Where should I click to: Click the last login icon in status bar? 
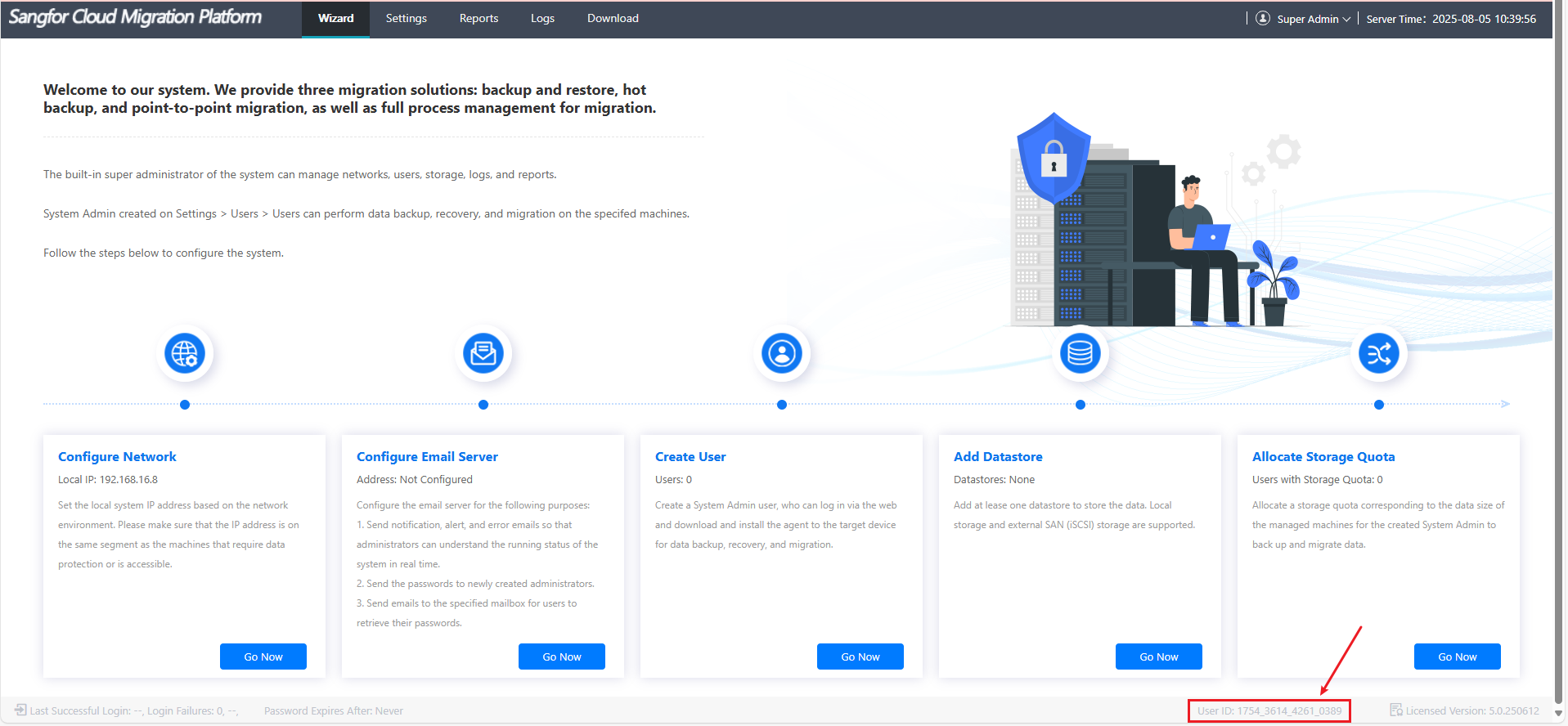pos(20,710)
